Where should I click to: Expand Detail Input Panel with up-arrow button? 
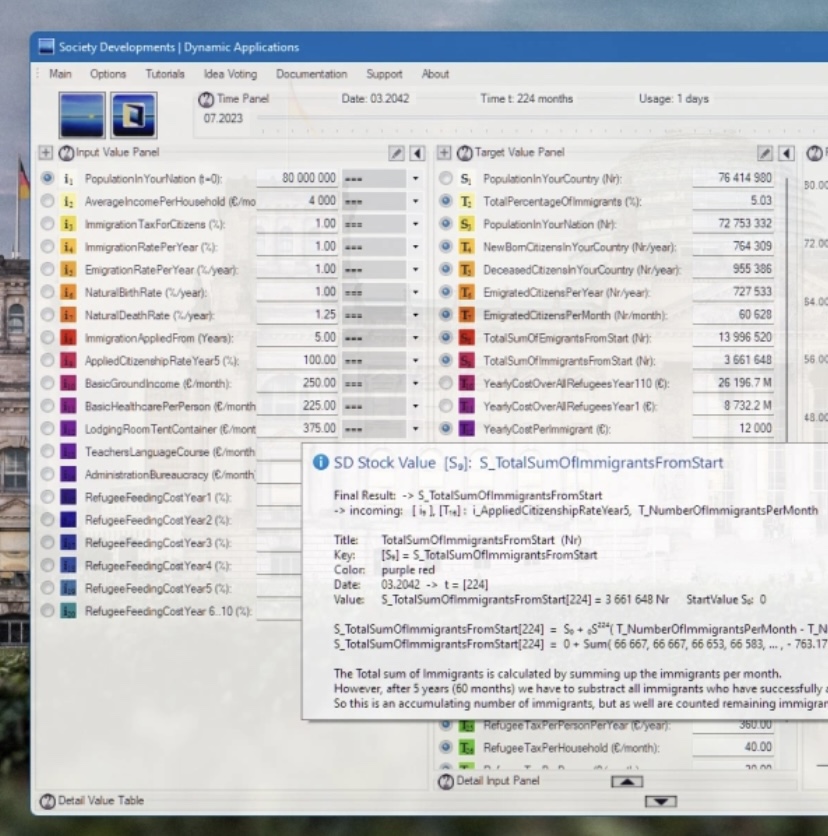[626, 781]
